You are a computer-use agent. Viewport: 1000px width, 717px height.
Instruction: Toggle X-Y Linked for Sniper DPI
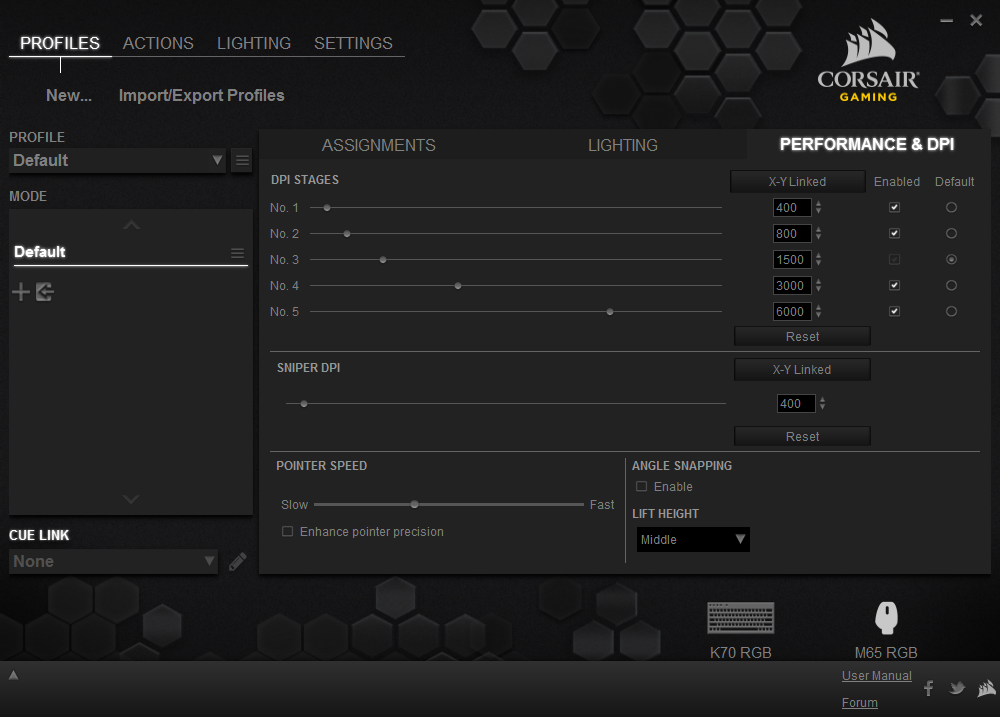point(802,370)
